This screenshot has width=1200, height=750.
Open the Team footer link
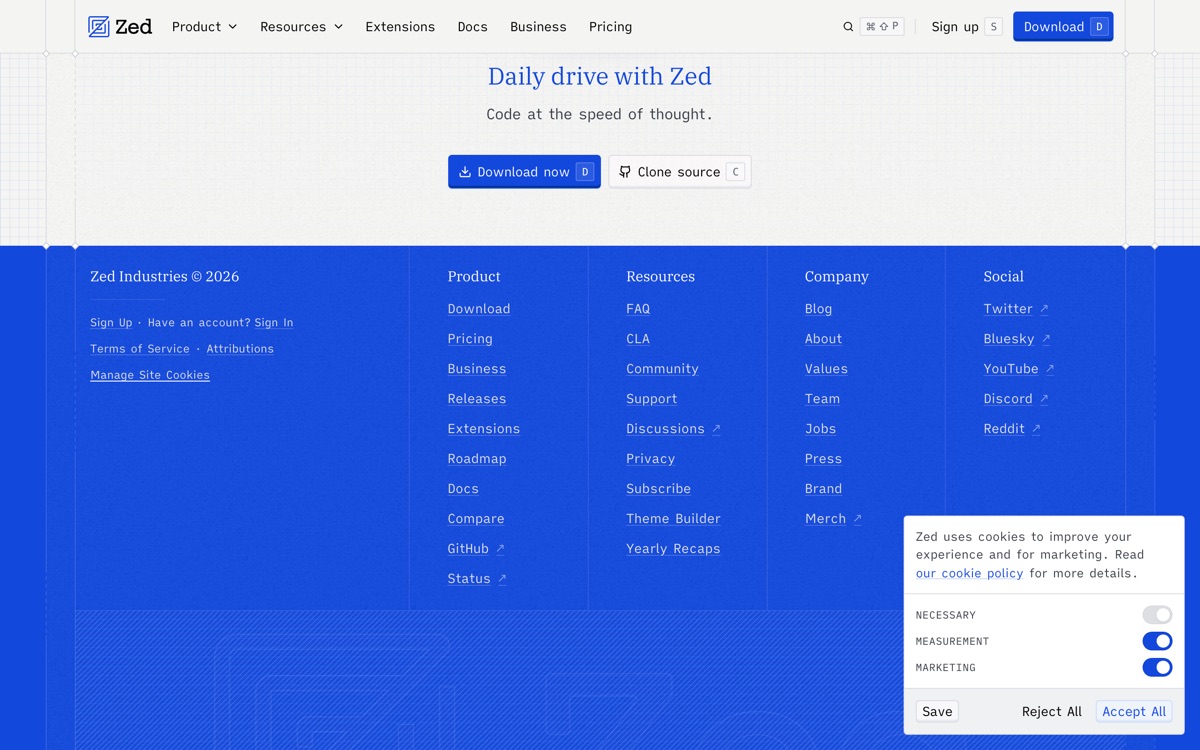tap(822, 399)
